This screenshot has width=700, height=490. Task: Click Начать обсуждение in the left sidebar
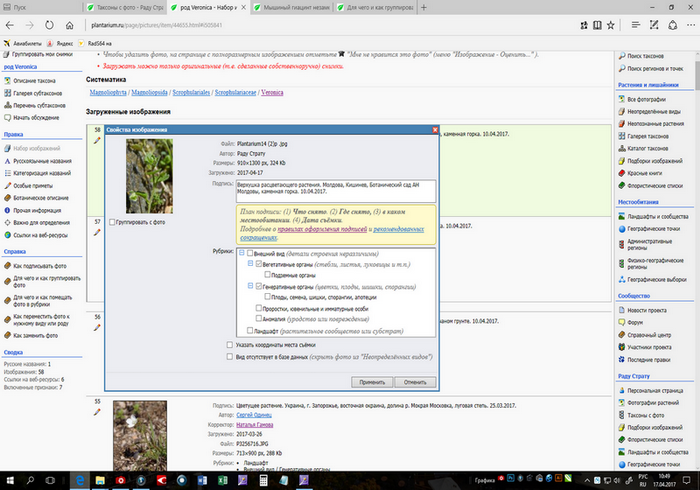click(44, 119)
